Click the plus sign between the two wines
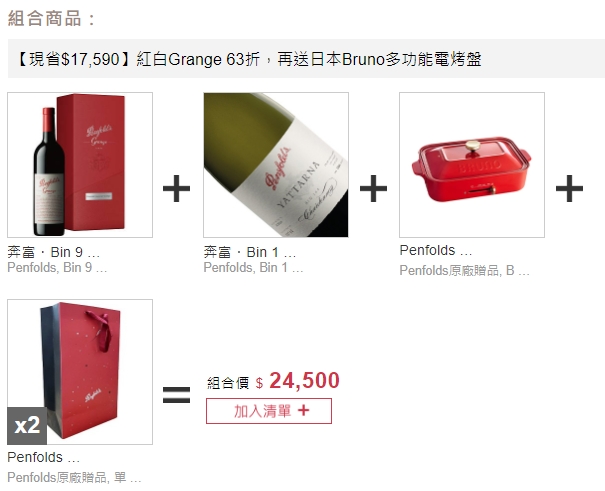The height and width of the screenshot is (491, 605). (177, 188)
